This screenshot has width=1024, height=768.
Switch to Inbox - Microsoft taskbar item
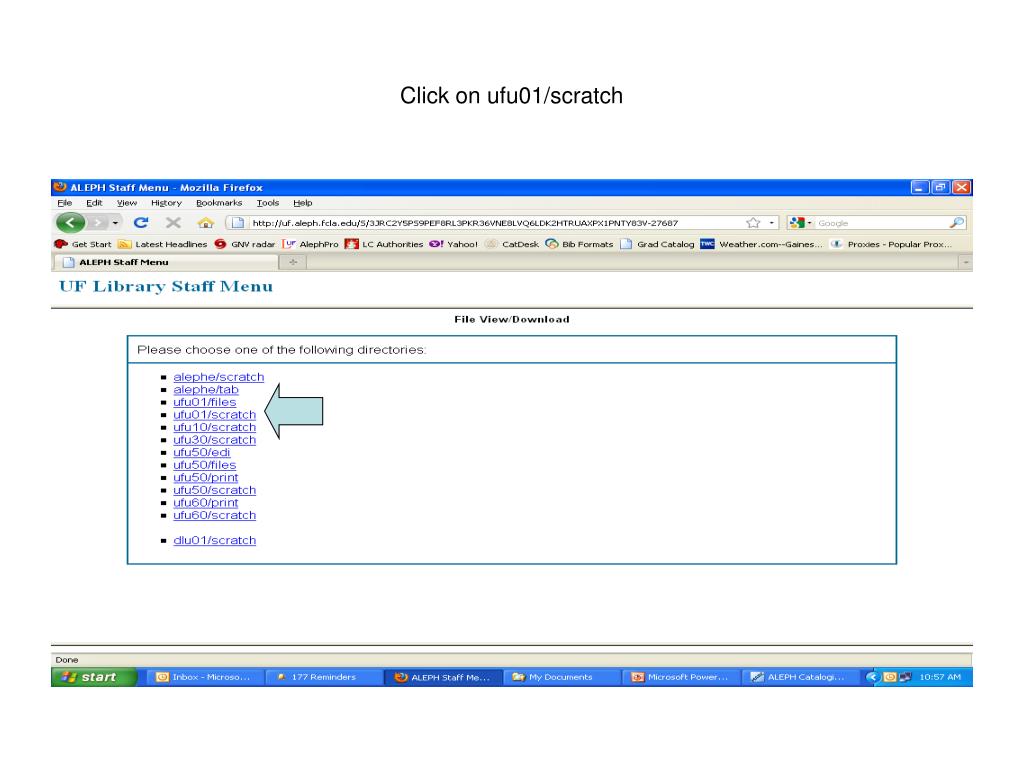click(205, 677)
